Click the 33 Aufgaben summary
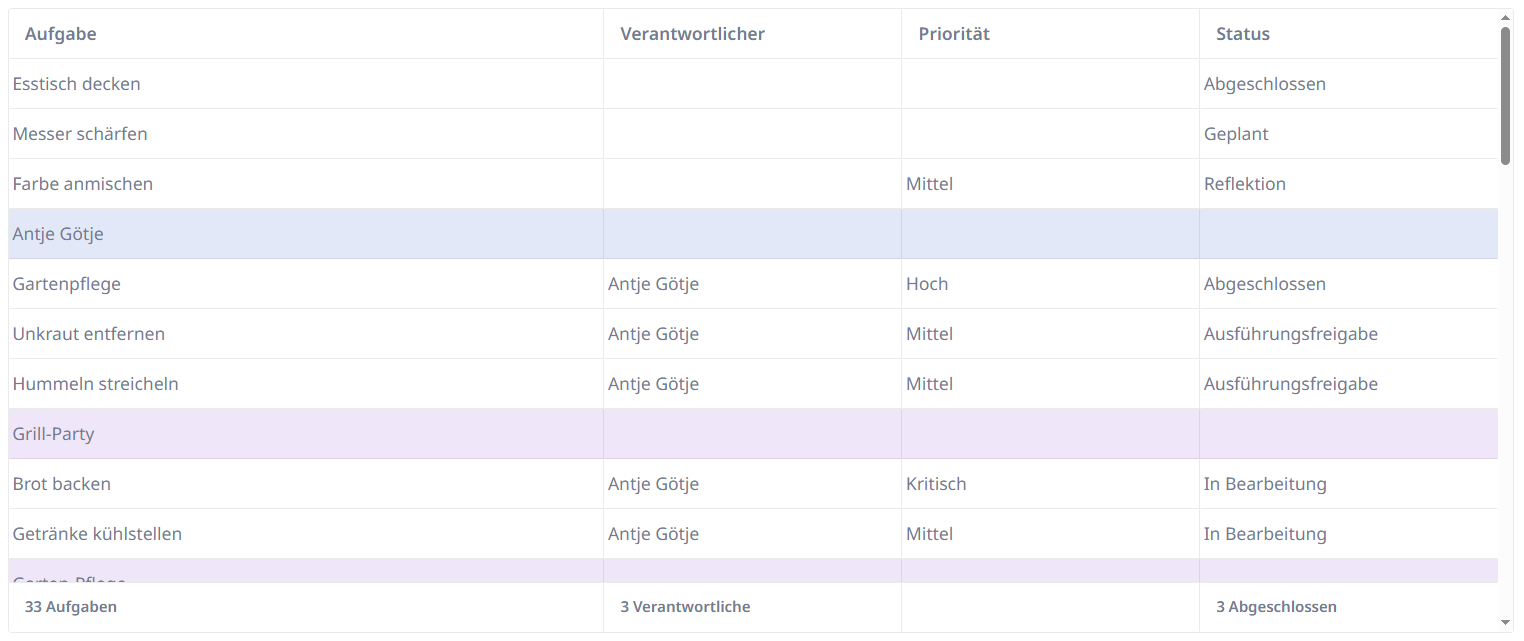The width and height of the screenshot is (1524, 641). point(71,606)
